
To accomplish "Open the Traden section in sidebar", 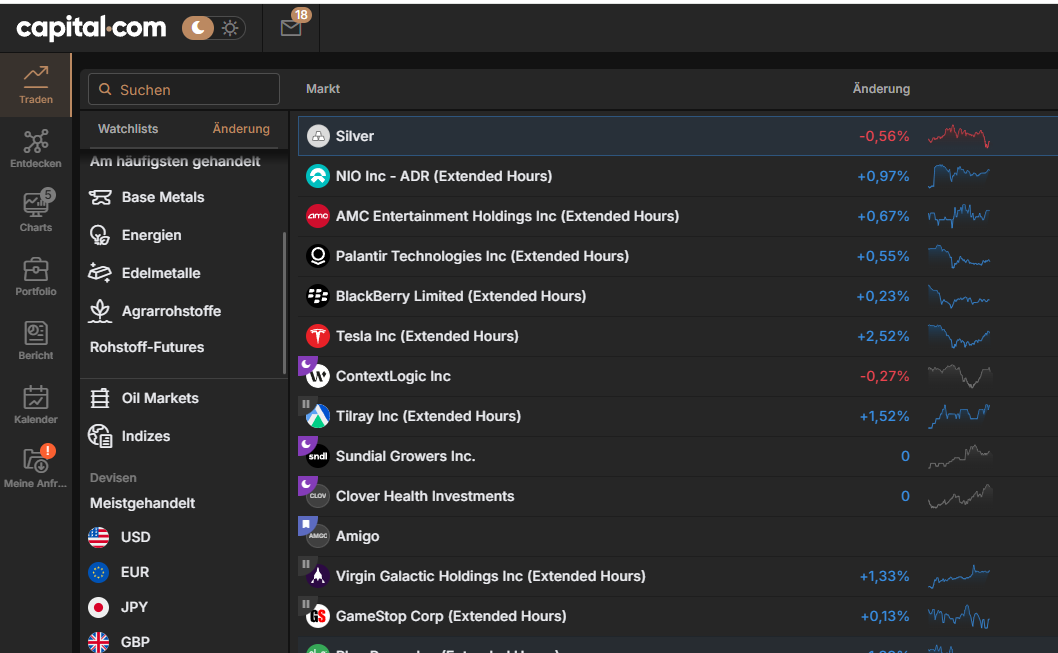I will click(36, 85).
